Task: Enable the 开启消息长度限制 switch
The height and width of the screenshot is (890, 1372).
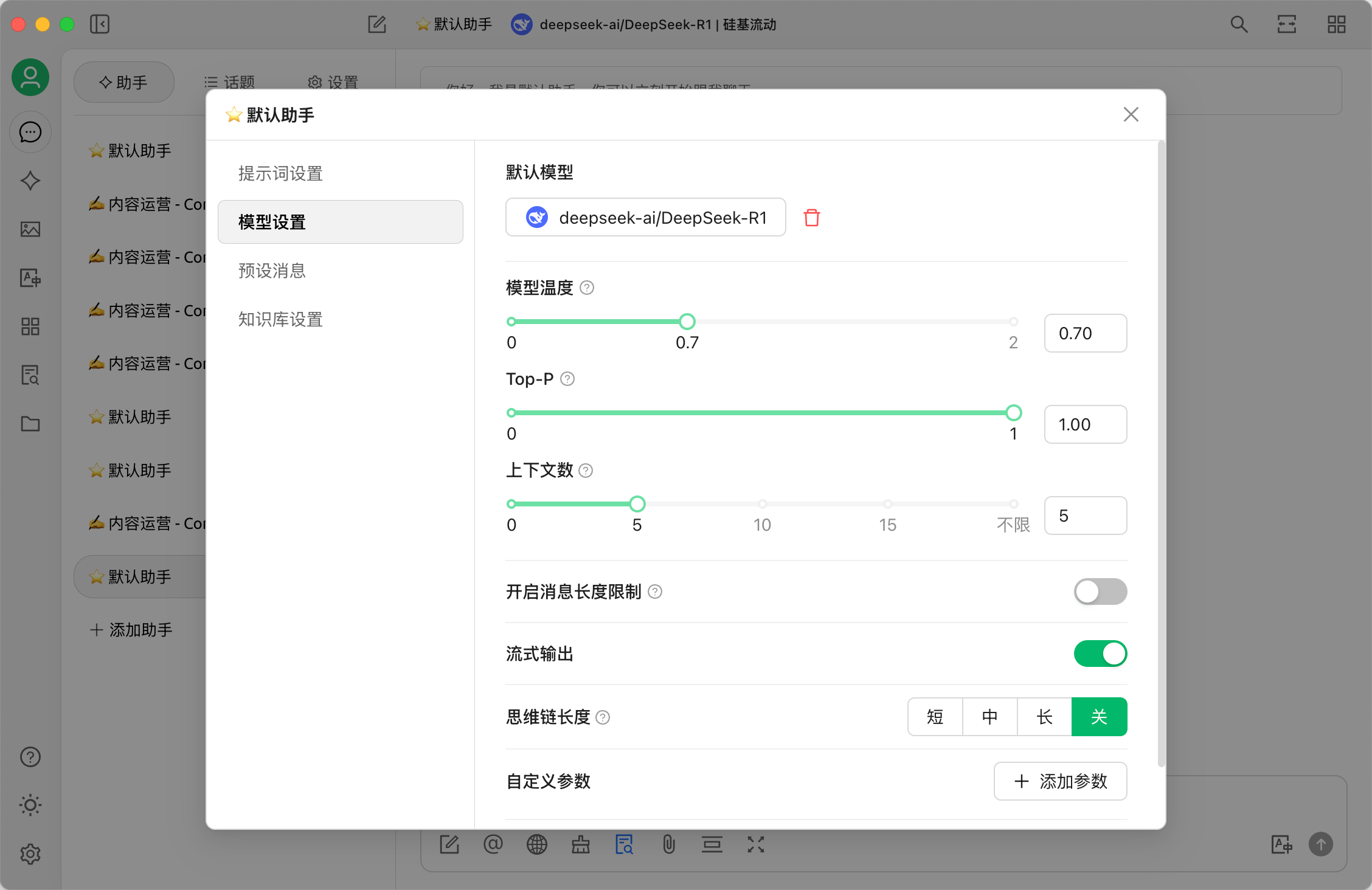Action: tap(1100, 592)
